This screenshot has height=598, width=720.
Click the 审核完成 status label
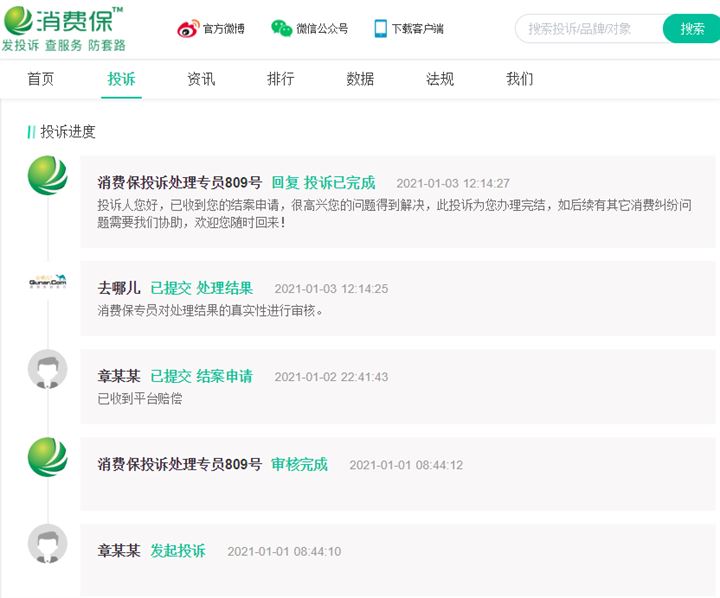click(299, 464)
